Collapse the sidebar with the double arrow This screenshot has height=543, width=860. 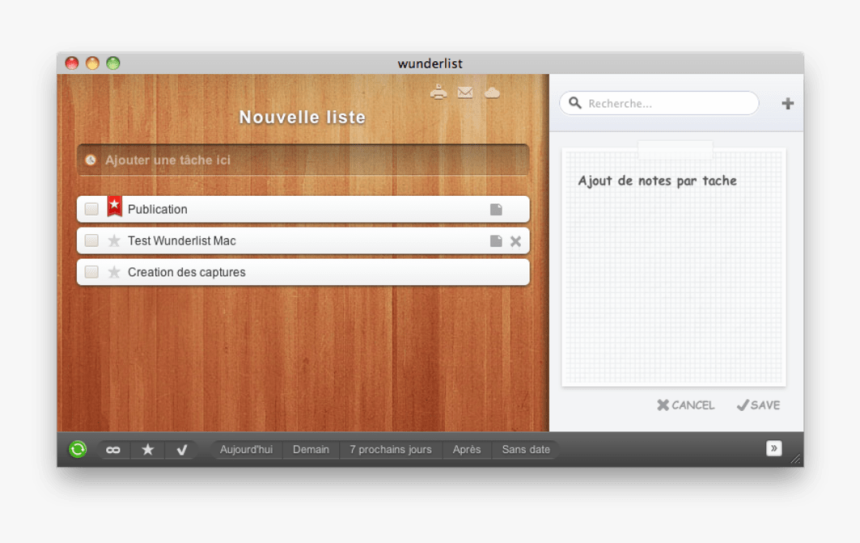774,448
